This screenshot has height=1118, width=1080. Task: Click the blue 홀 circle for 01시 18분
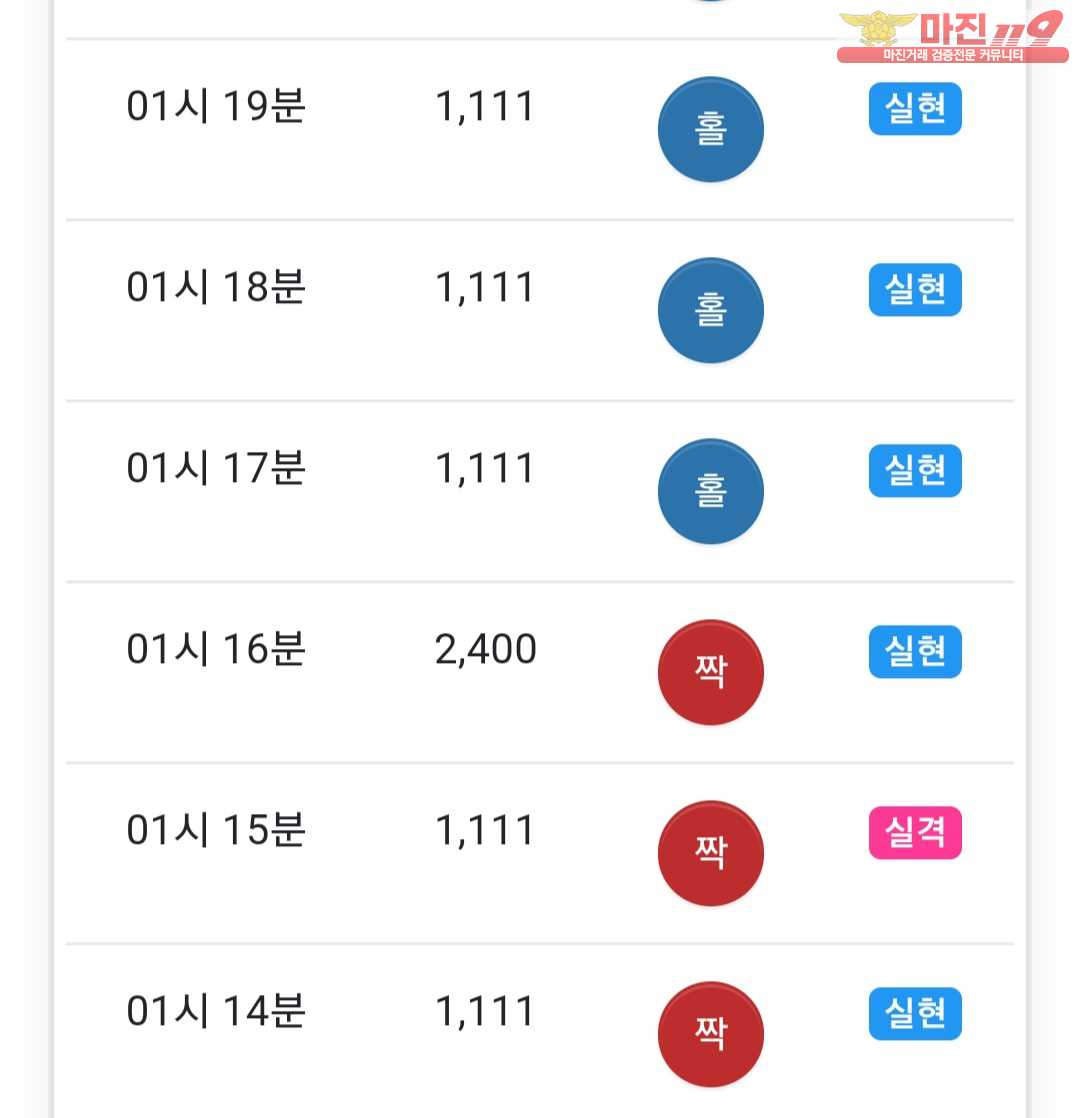point(710,310)
